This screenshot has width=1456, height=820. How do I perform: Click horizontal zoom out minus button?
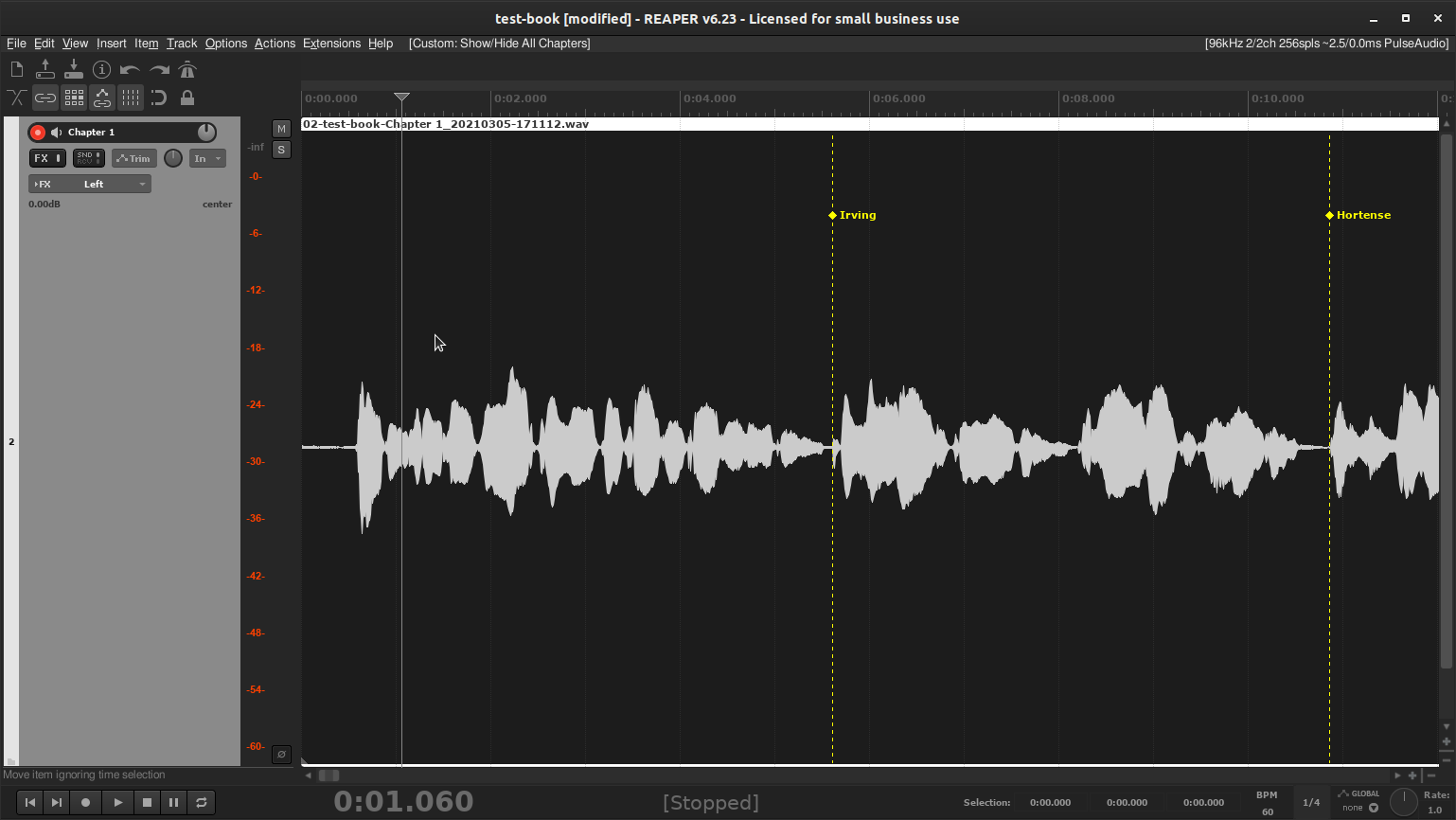point(1430,775)
